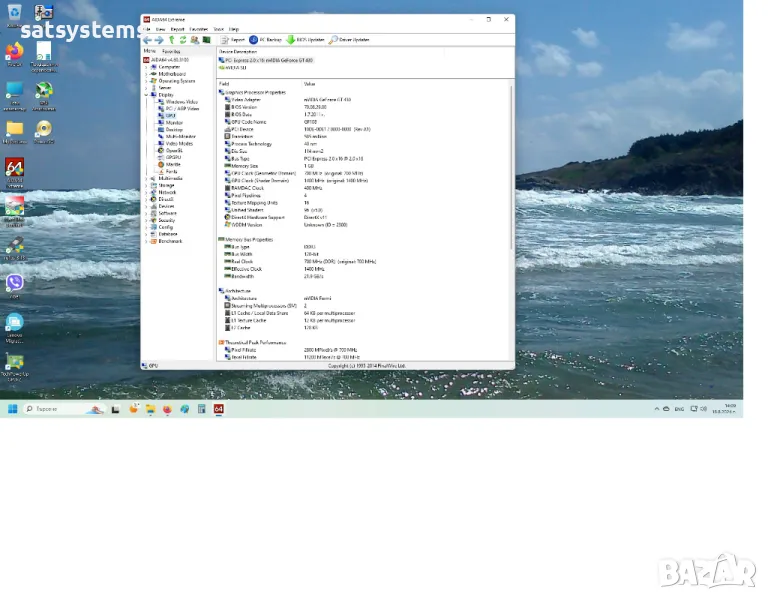Expand the Motherboard tree node
Image resolution: width=768 pixels, height=600 pixels.
coord(148,74)
